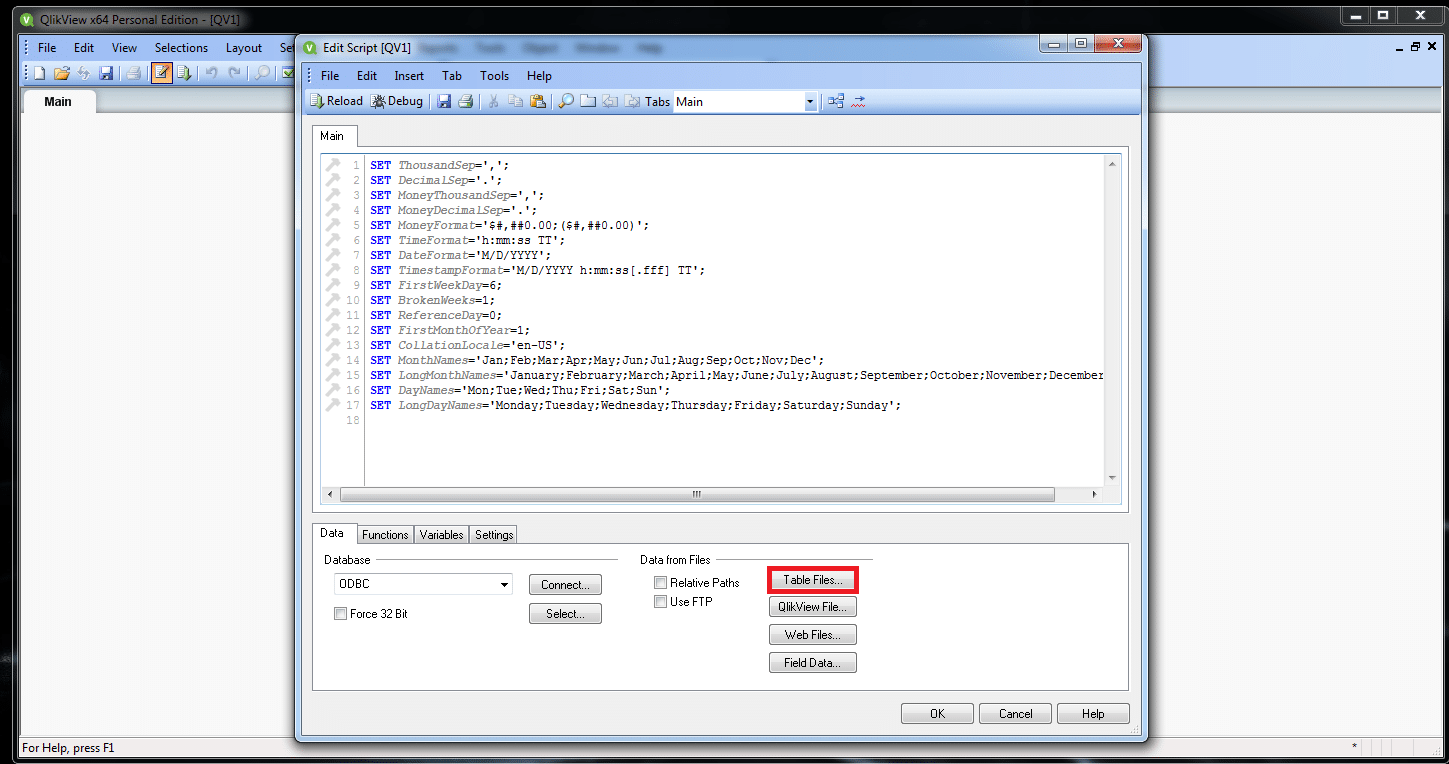Select the Data tab in lower pane
Viewport: 1449px width, 764px height.
point(332,534)
